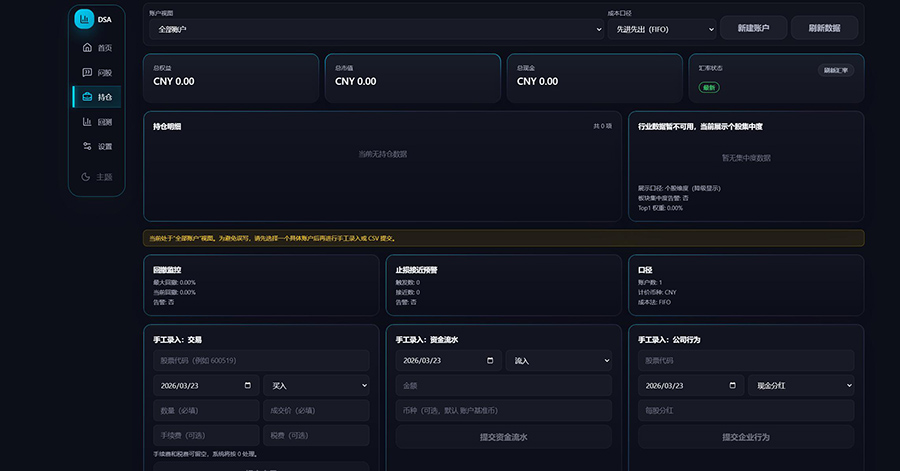Viewport: 900px width, 471px height.
Task: Open calendar picker icon in 资金流水 date field
Action: (x=490, y=360)
